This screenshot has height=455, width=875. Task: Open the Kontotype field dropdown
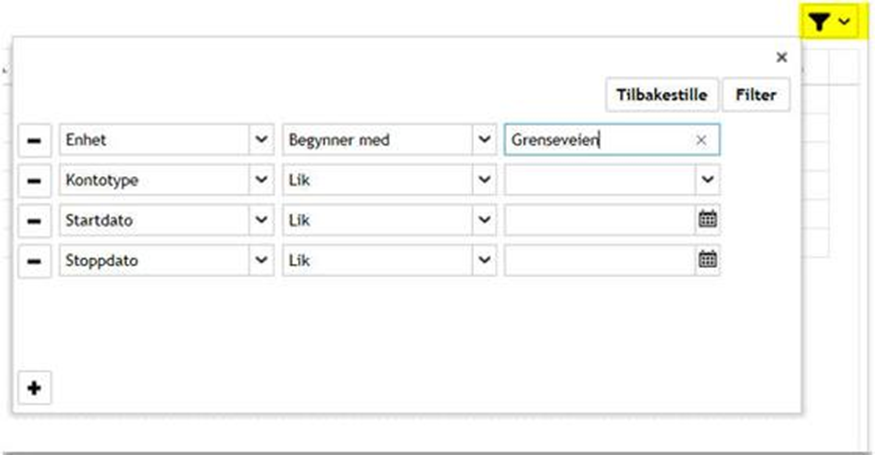(x=262, y=180)
